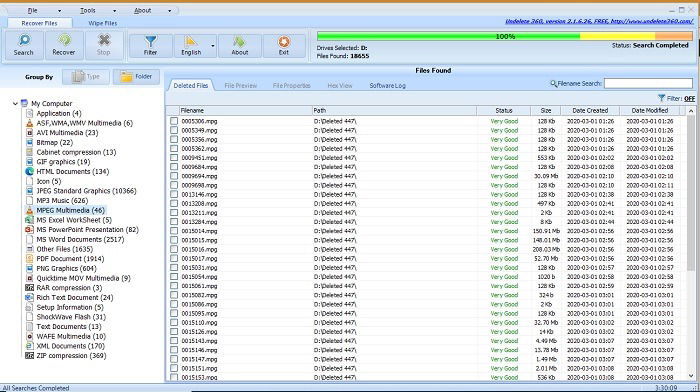Tick the checkbox for 0009694.mpg
This screenshot has height=392, width=700.
tap(174, 176)
